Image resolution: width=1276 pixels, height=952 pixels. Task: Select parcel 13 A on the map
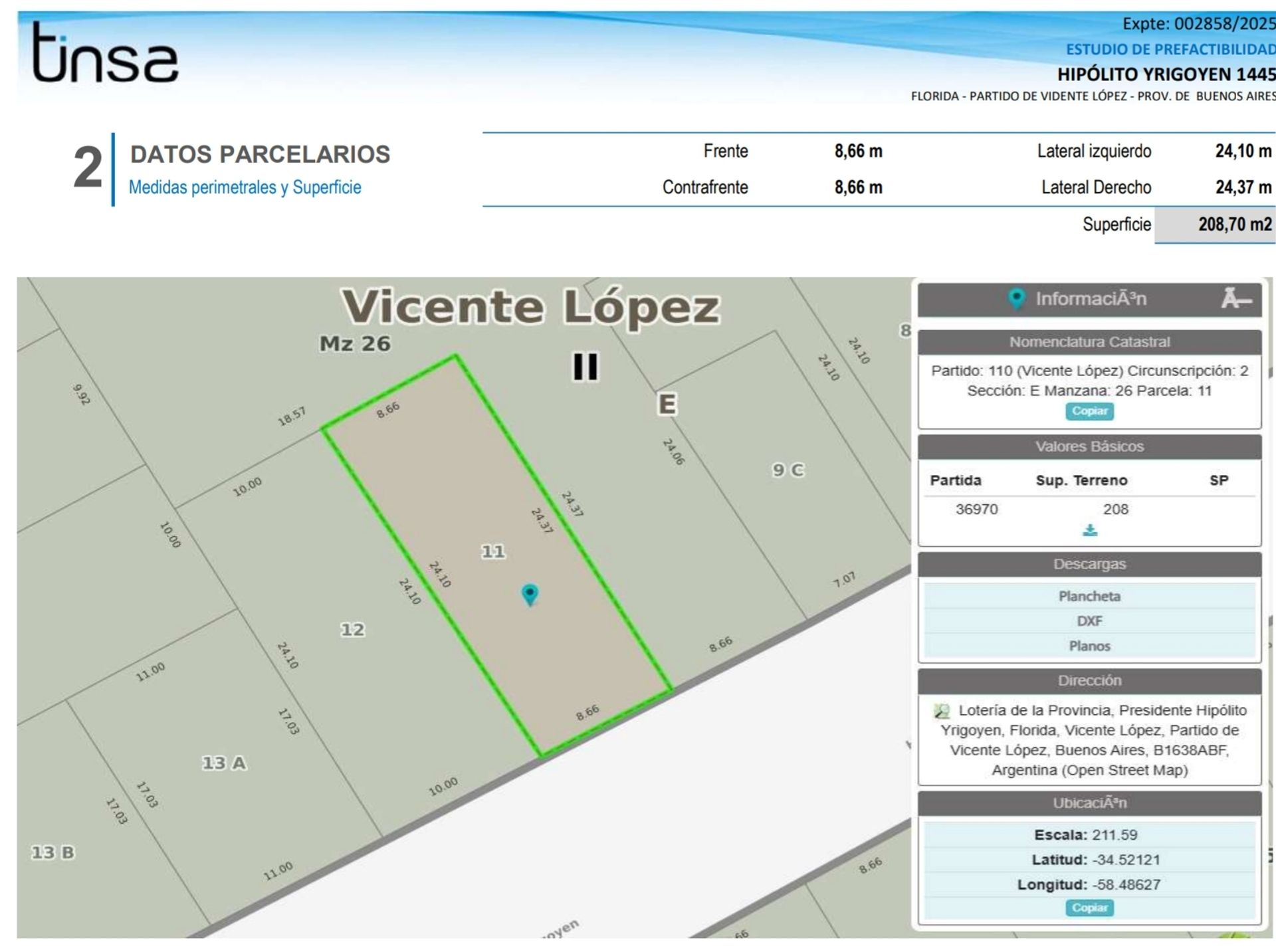224,763
